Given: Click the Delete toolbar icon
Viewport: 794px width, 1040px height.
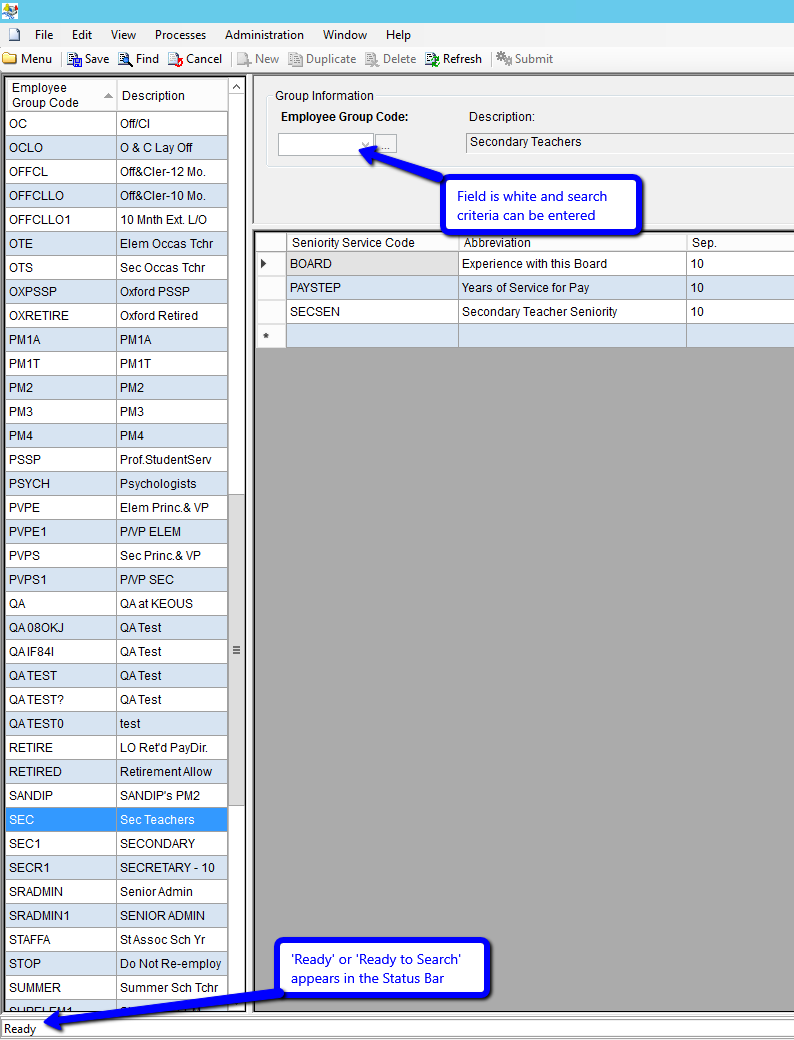Looking at the screenshot, I should (x=372, y=59).
